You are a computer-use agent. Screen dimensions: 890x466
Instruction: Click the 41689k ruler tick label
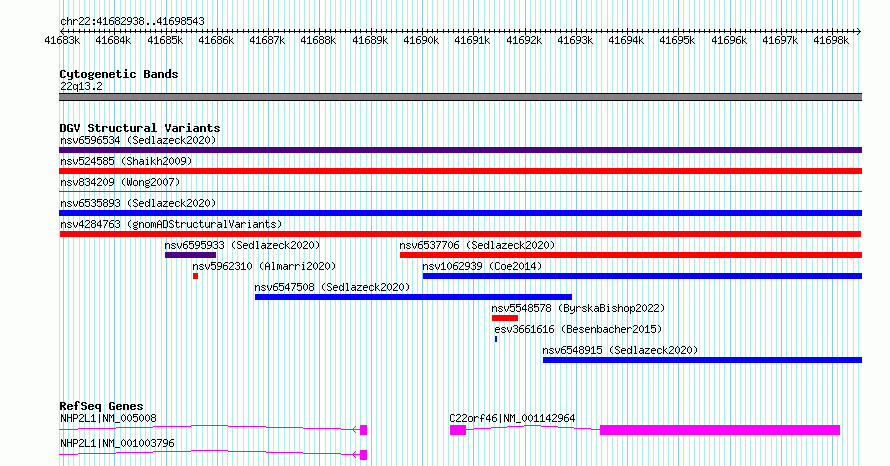point(370,40)
